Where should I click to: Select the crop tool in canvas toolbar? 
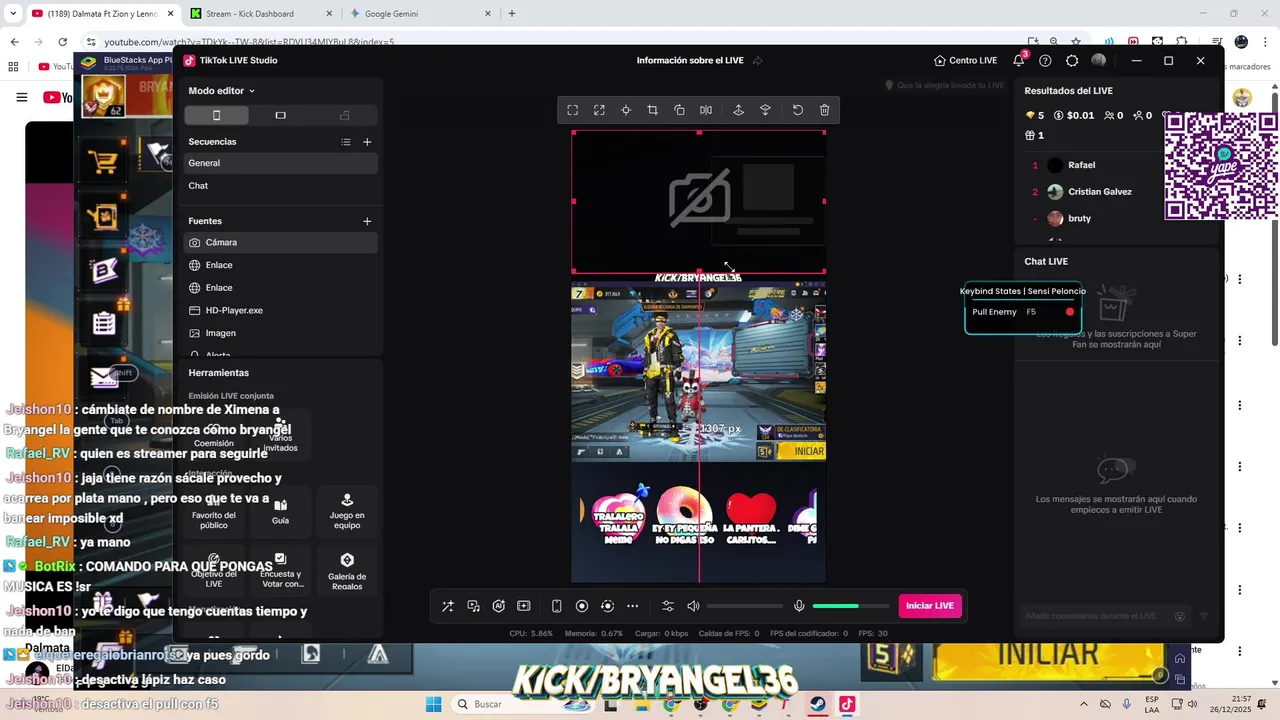tap(652, 110)
